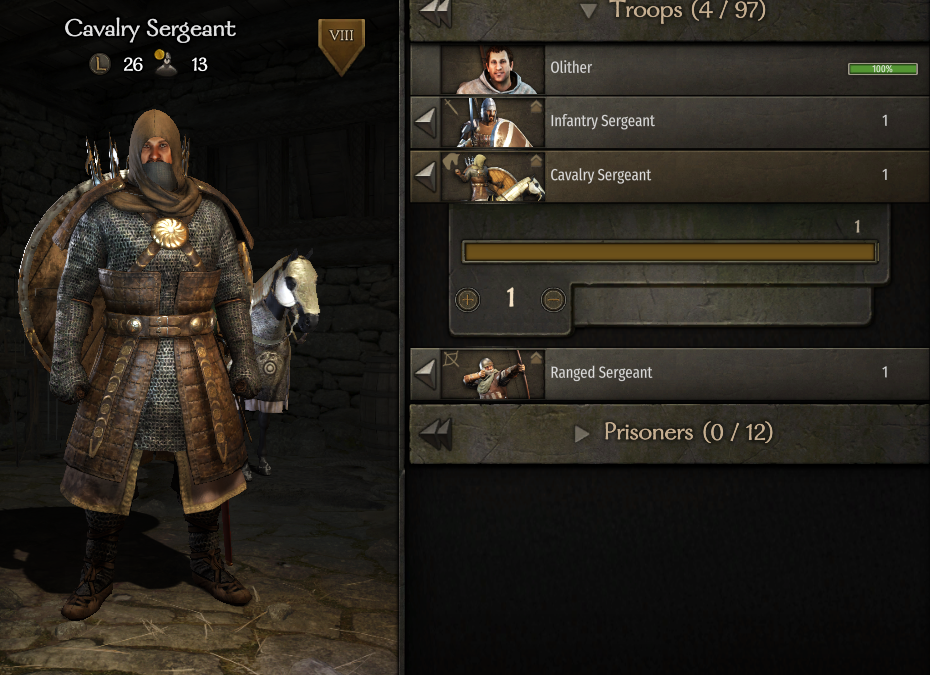The image size is (930, 675).
Task: Expand the Prisoners section
Action: [x=582, y=434]
